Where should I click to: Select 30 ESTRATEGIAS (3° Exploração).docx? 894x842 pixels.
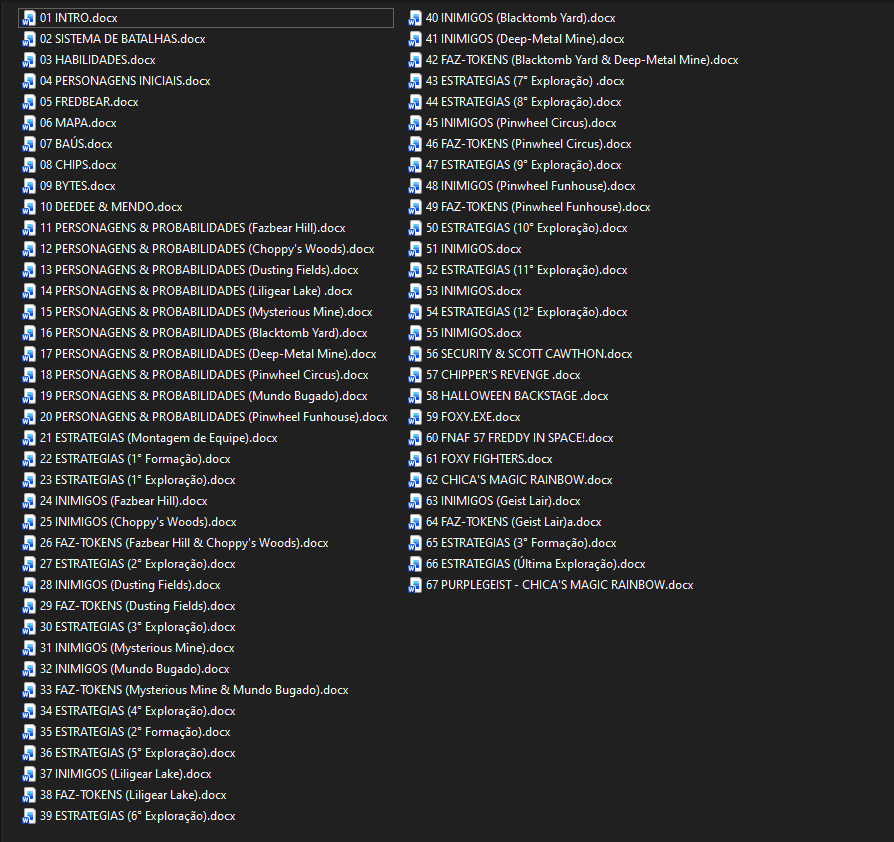[137, 627]
